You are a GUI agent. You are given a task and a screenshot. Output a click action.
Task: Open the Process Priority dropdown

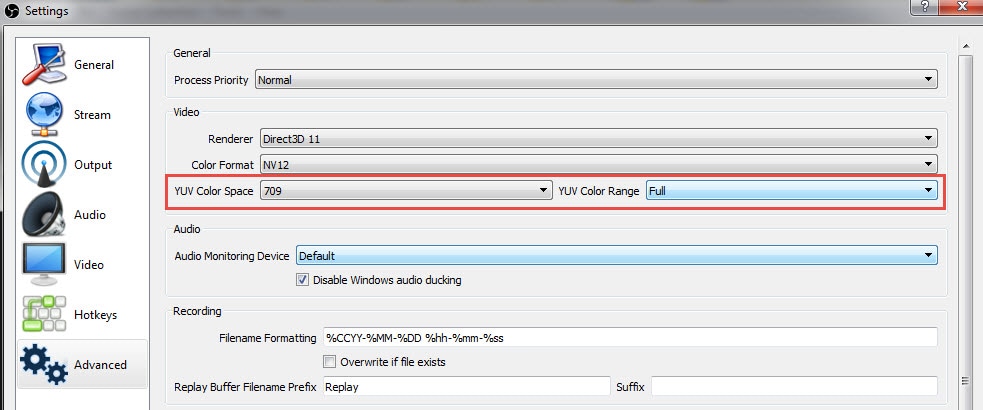596,80
